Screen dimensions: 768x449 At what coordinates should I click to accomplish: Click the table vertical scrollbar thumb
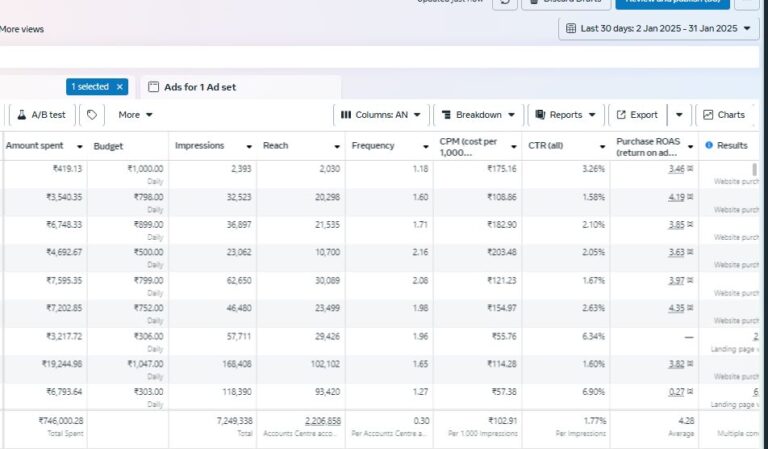(x=754, y=170)
